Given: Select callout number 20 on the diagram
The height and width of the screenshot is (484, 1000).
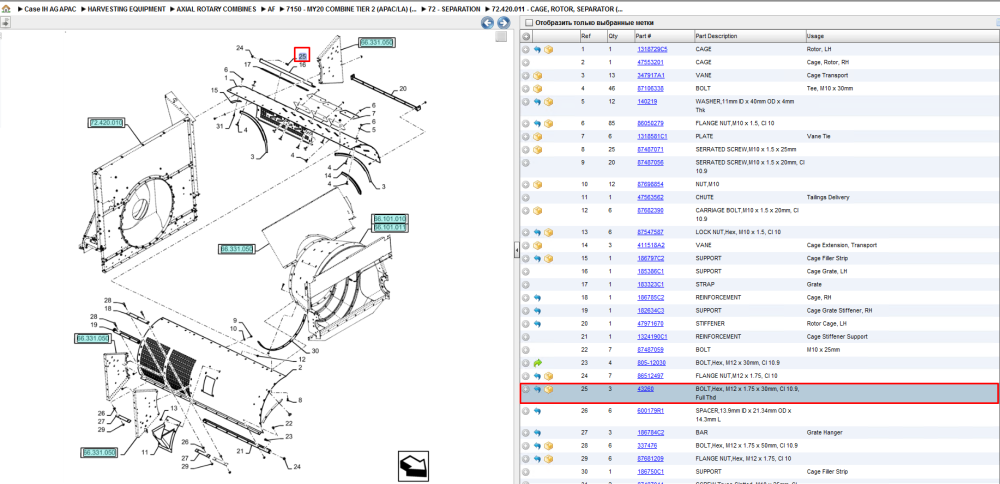Looking at the screenshot, I should [x=402, y=89].
